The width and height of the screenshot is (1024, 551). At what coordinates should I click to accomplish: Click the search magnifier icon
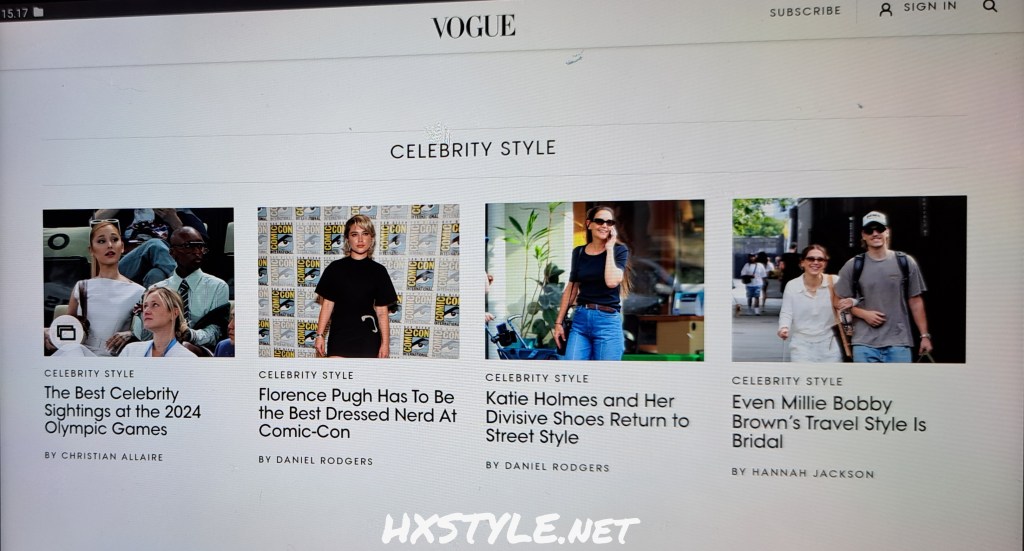pos(990,6)
